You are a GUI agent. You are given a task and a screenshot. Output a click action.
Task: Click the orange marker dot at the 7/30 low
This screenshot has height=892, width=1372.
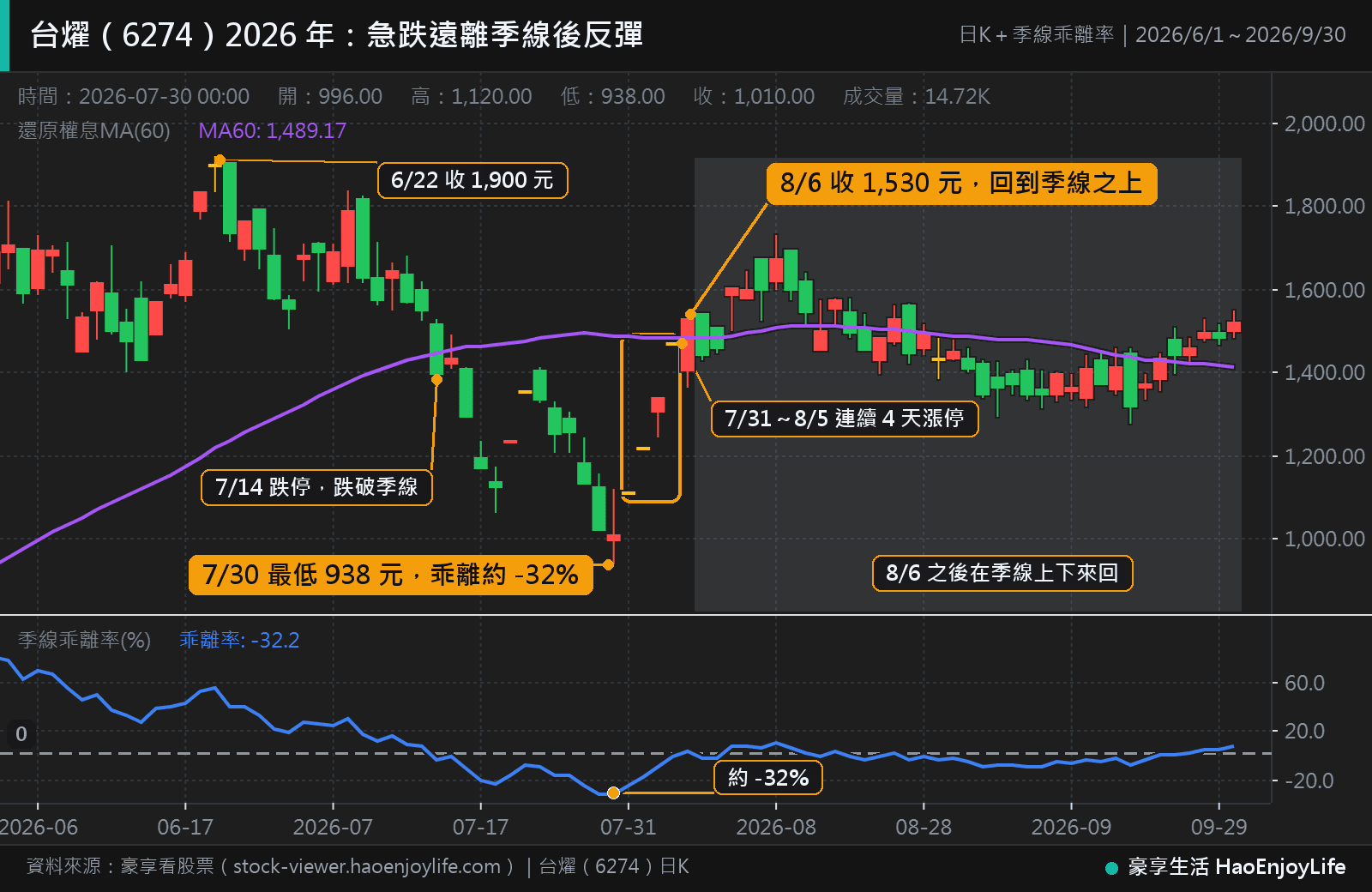[x=608, y=564]
